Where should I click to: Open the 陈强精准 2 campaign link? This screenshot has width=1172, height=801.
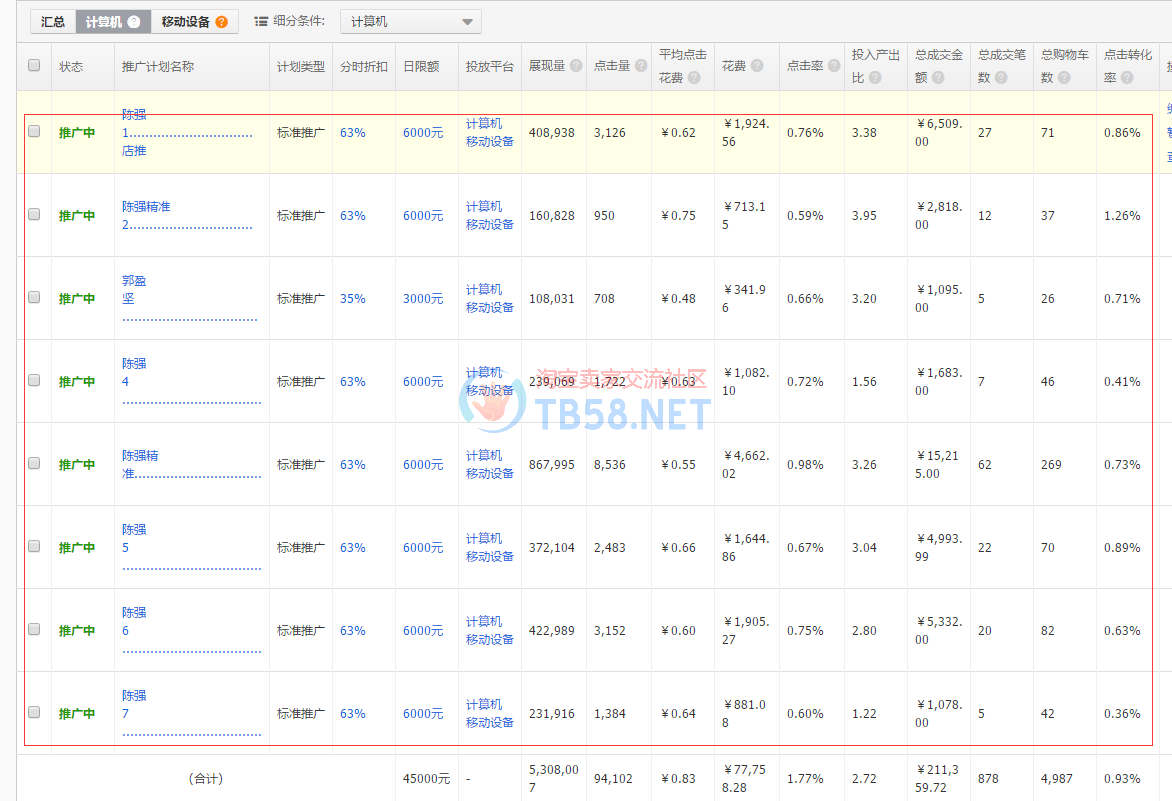pos(146,207)
